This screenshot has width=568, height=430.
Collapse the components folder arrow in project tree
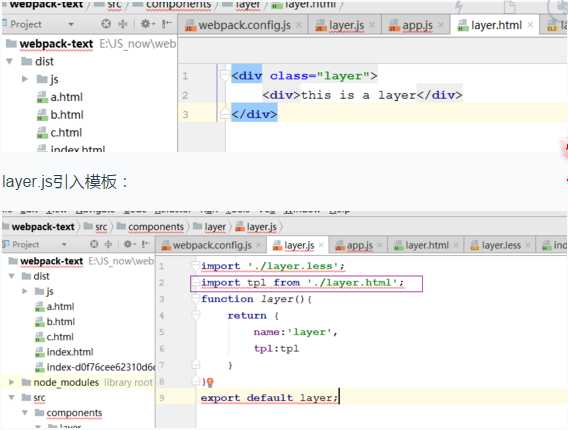(x=25, y=413)
